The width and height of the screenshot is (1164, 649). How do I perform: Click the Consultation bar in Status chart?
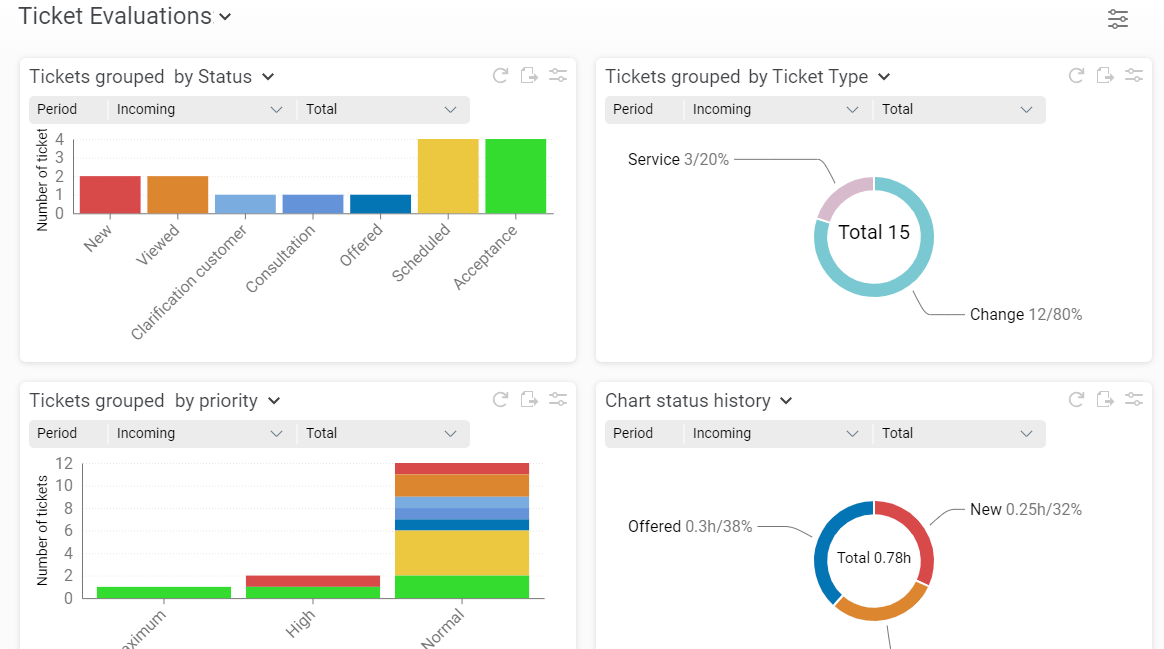tap(313, 204)
